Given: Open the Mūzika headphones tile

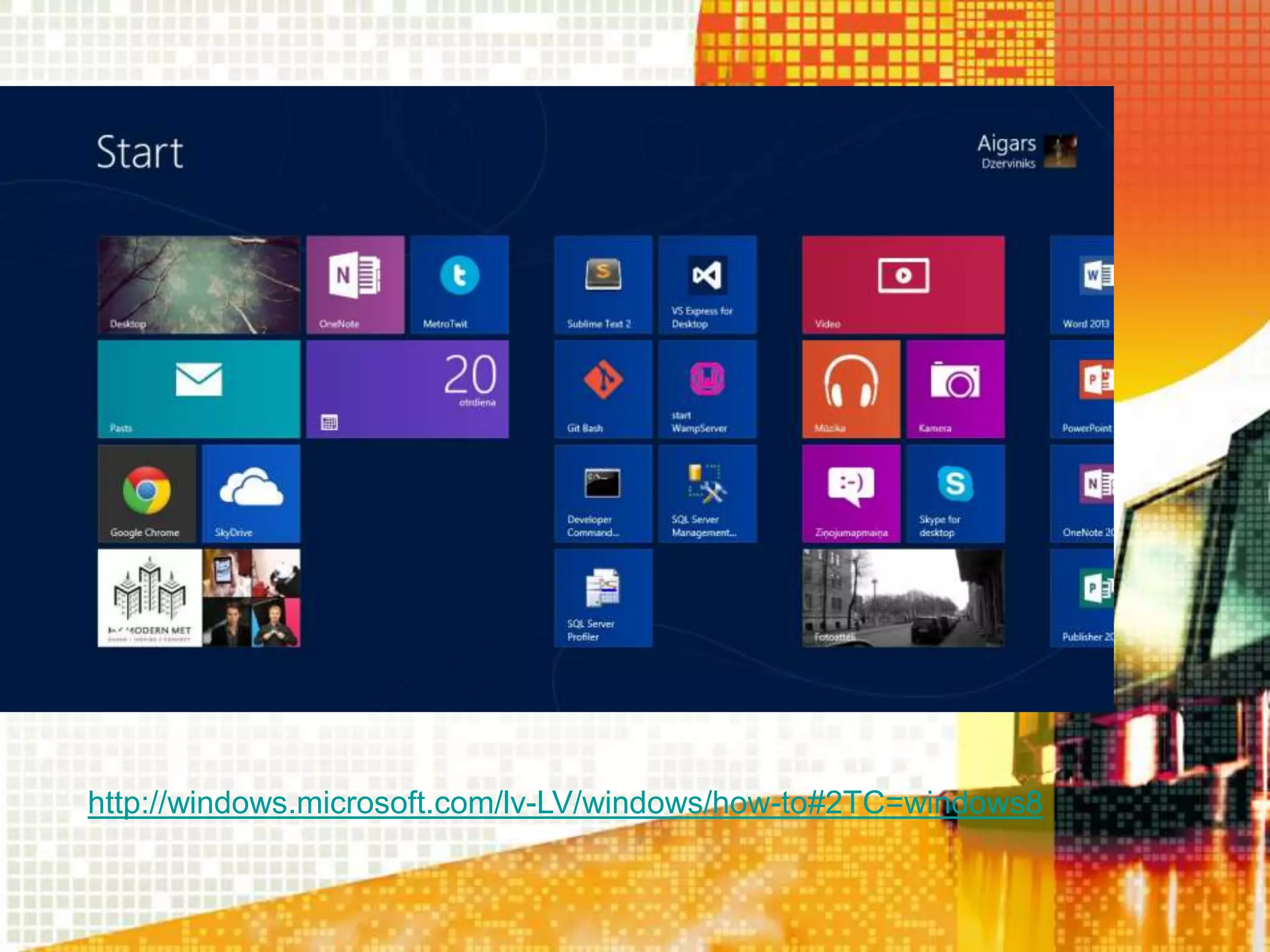Looking at the screenshot, I should [851, 389].
